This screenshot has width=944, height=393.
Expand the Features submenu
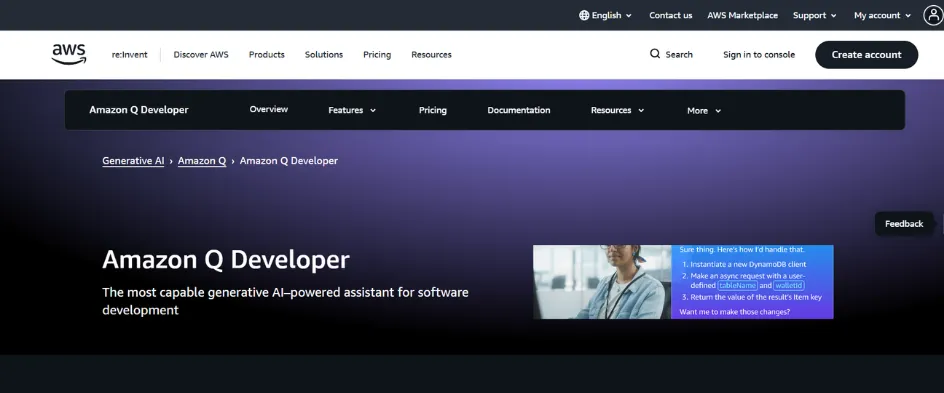352,110
